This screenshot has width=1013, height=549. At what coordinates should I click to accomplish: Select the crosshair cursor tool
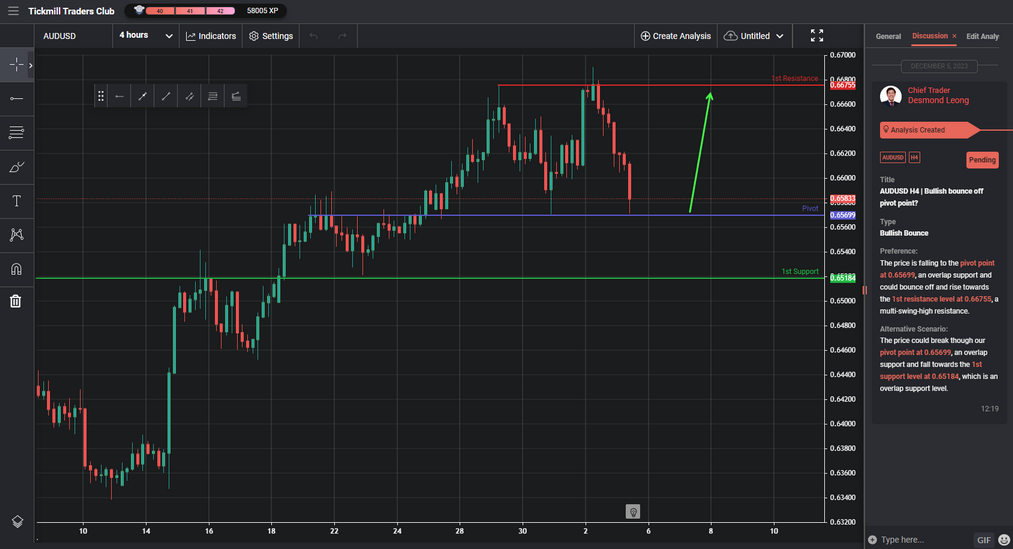coord(16,65)
